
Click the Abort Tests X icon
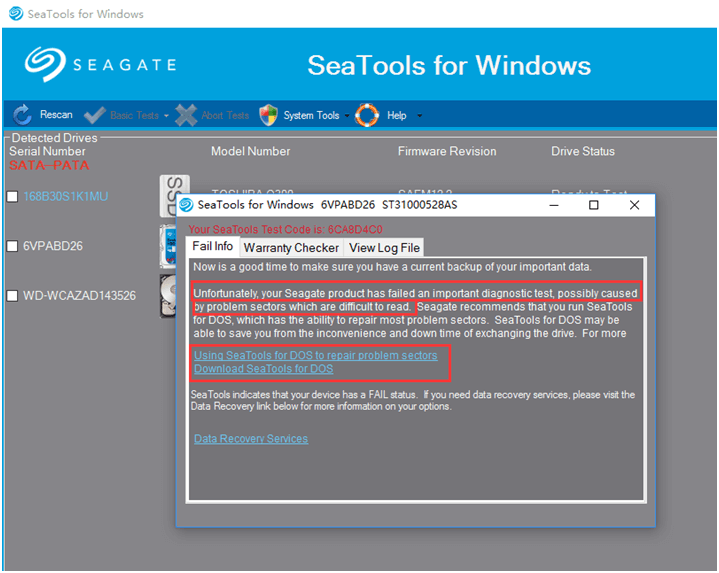[186, 115]
